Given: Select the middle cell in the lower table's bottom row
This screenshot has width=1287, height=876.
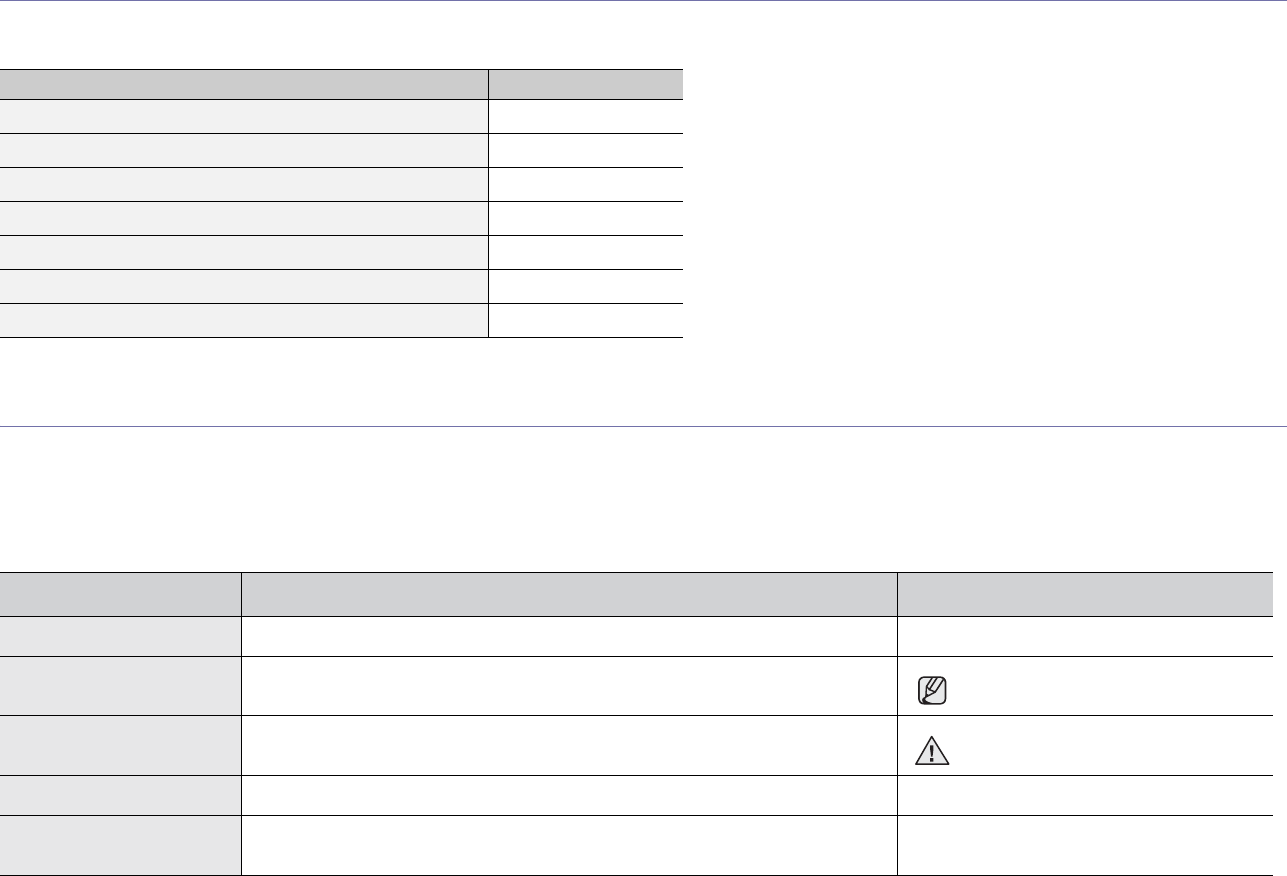Looking at the screenshot, I should point(569,846).
